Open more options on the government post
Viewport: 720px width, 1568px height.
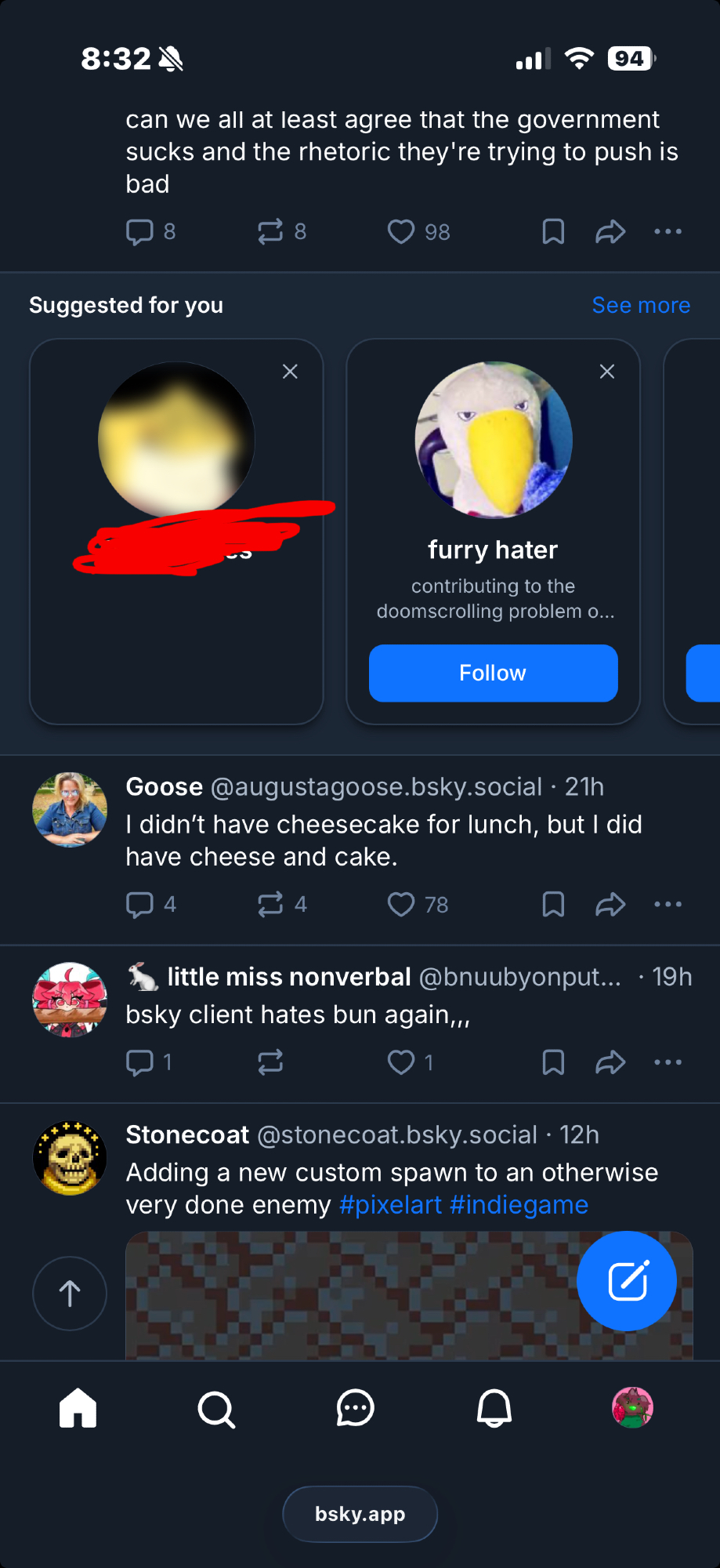pyautogui.click(x=668, y=232)
